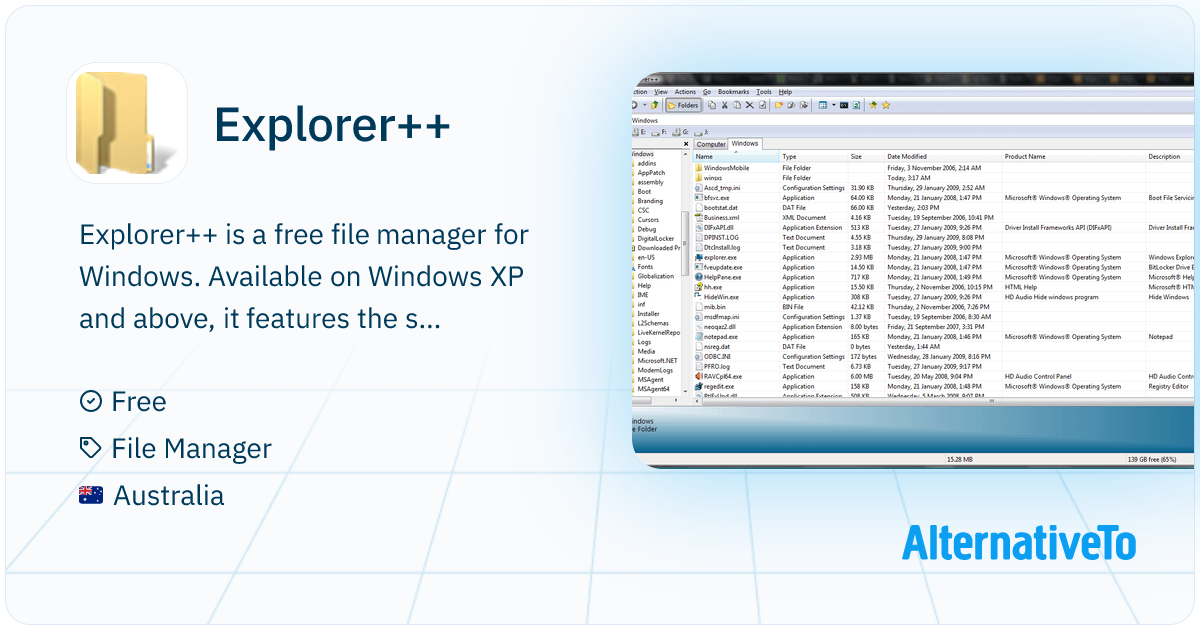The width and height of the screenshot is (1200, 630).
Task: Select the DigitalLocker folder in tree
Action: [x=655, y=239]
